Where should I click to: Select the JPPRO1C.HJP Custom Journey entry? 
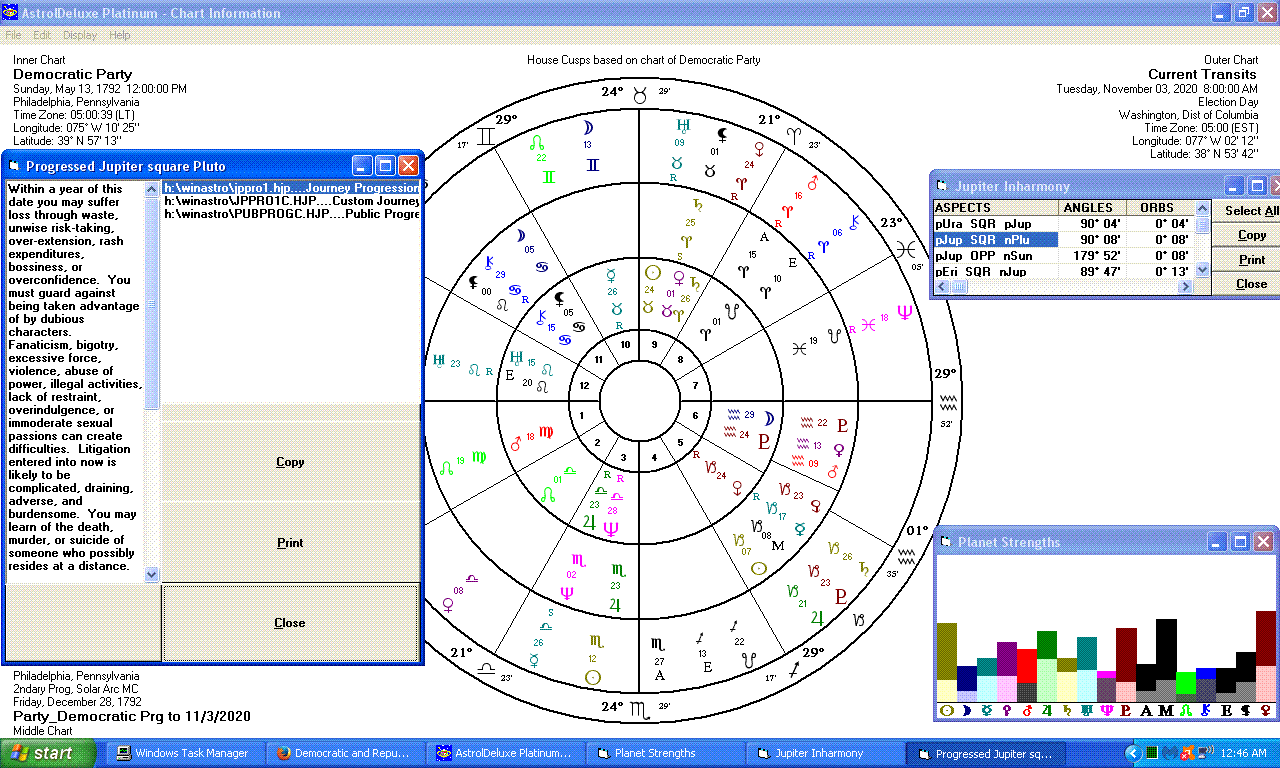click(291, 201)
